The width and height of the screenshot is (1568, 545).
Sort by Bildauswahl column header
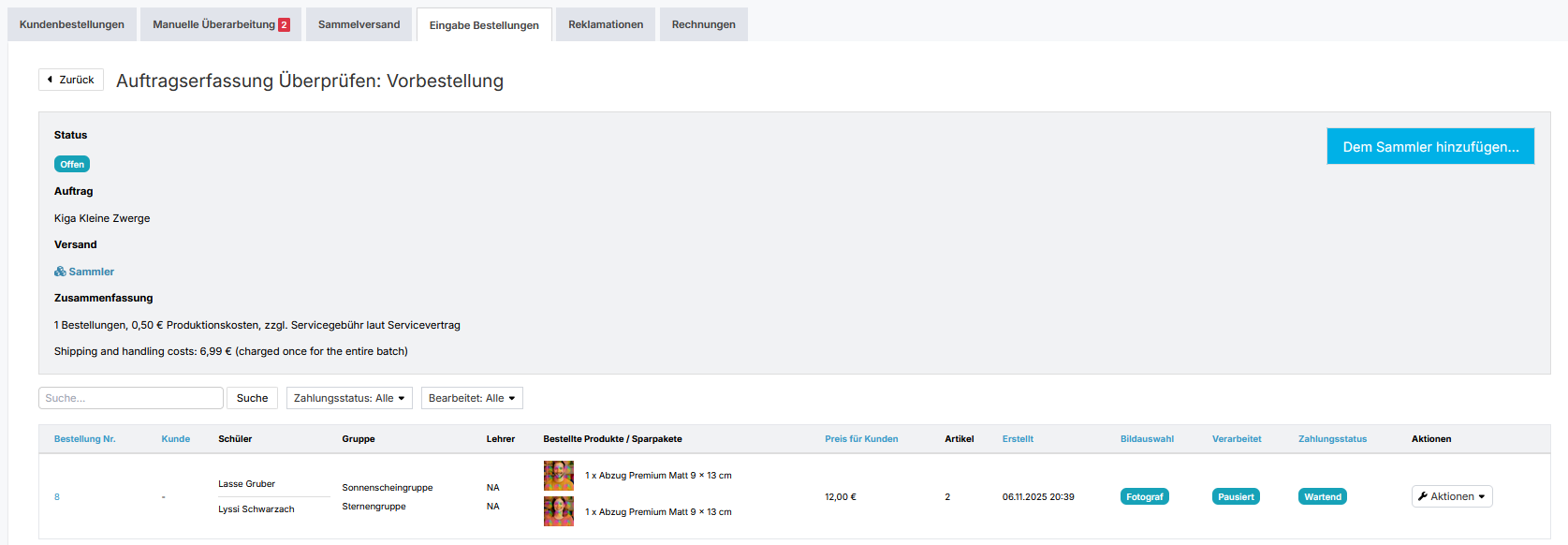1147,438
